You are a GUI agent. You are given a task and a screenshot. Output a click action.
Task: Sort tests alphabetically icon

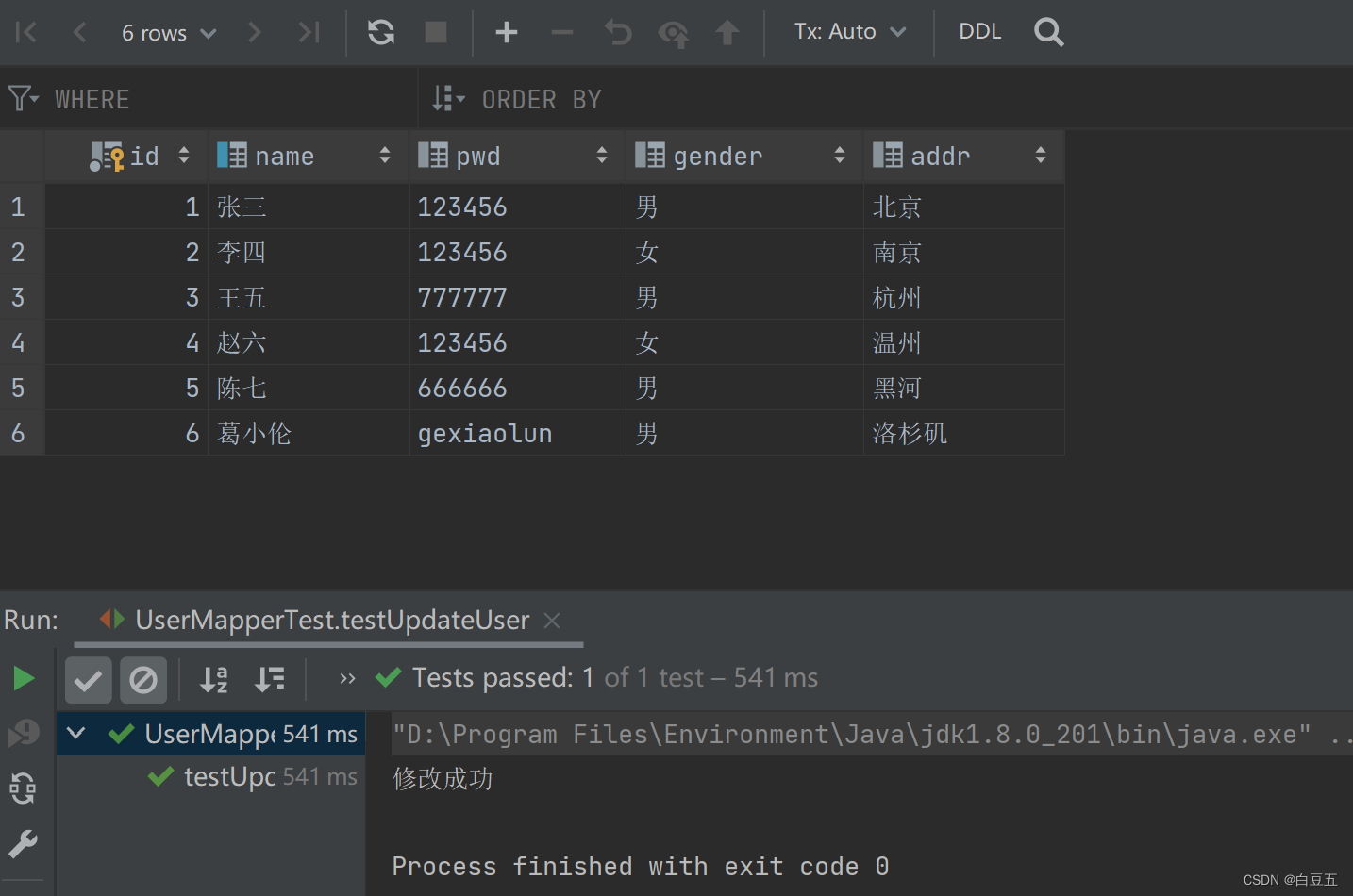tap(214, 679)
